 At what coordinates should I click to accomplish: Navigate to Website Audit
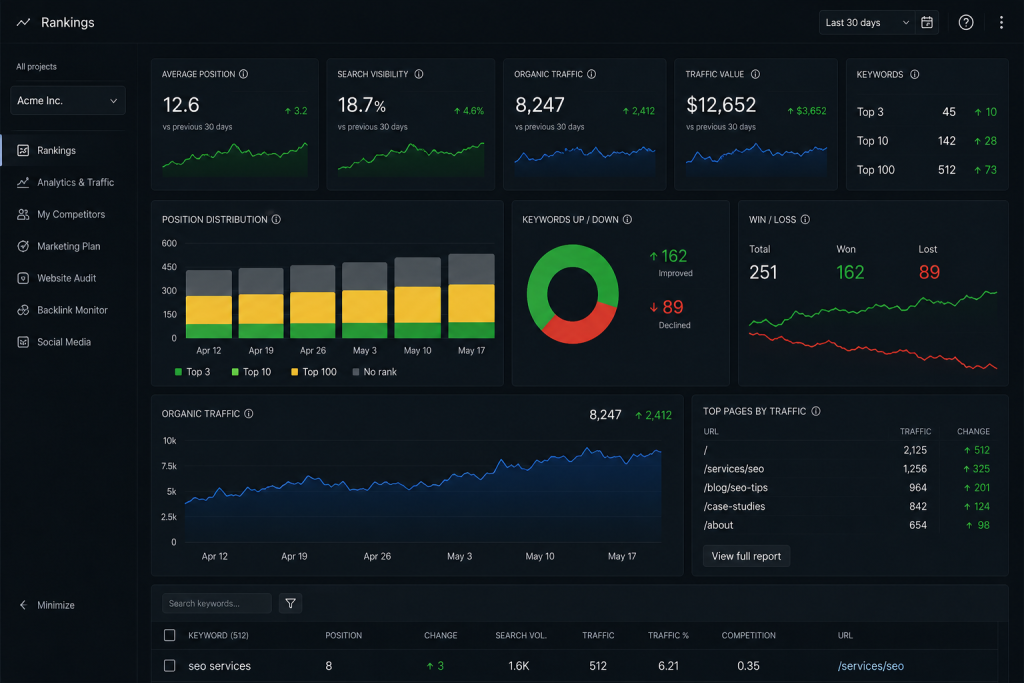click(x=67, y=278)
